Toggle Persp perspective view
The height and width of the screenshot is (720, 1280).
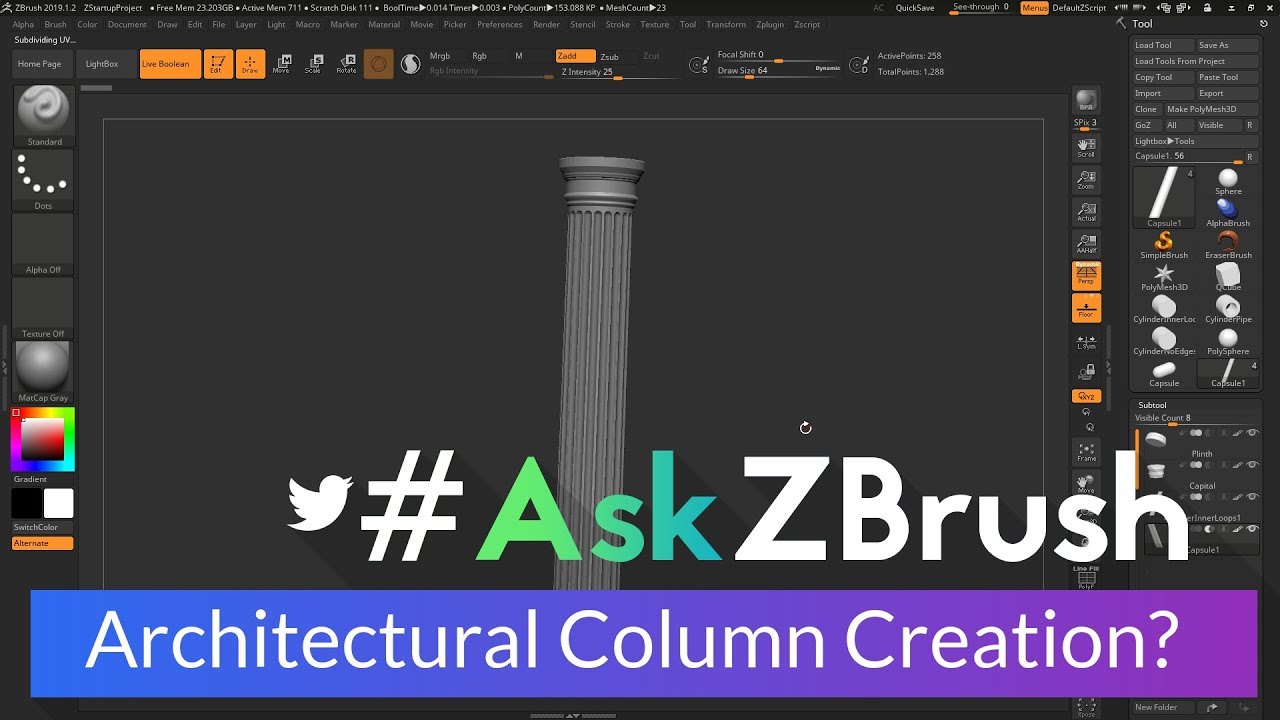[x=1086, y=275]
